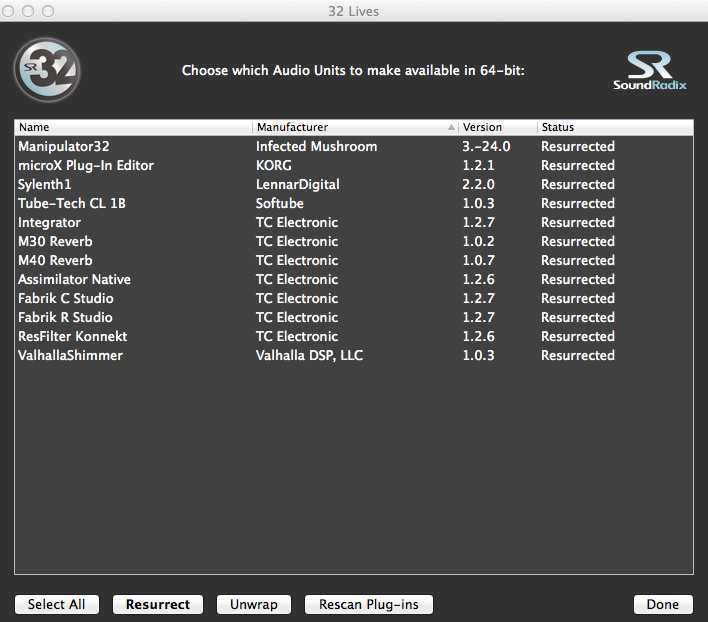Select Tube-Tech CL 1B entry
This screenshot has height=622, width=708.
coord(354,203)
